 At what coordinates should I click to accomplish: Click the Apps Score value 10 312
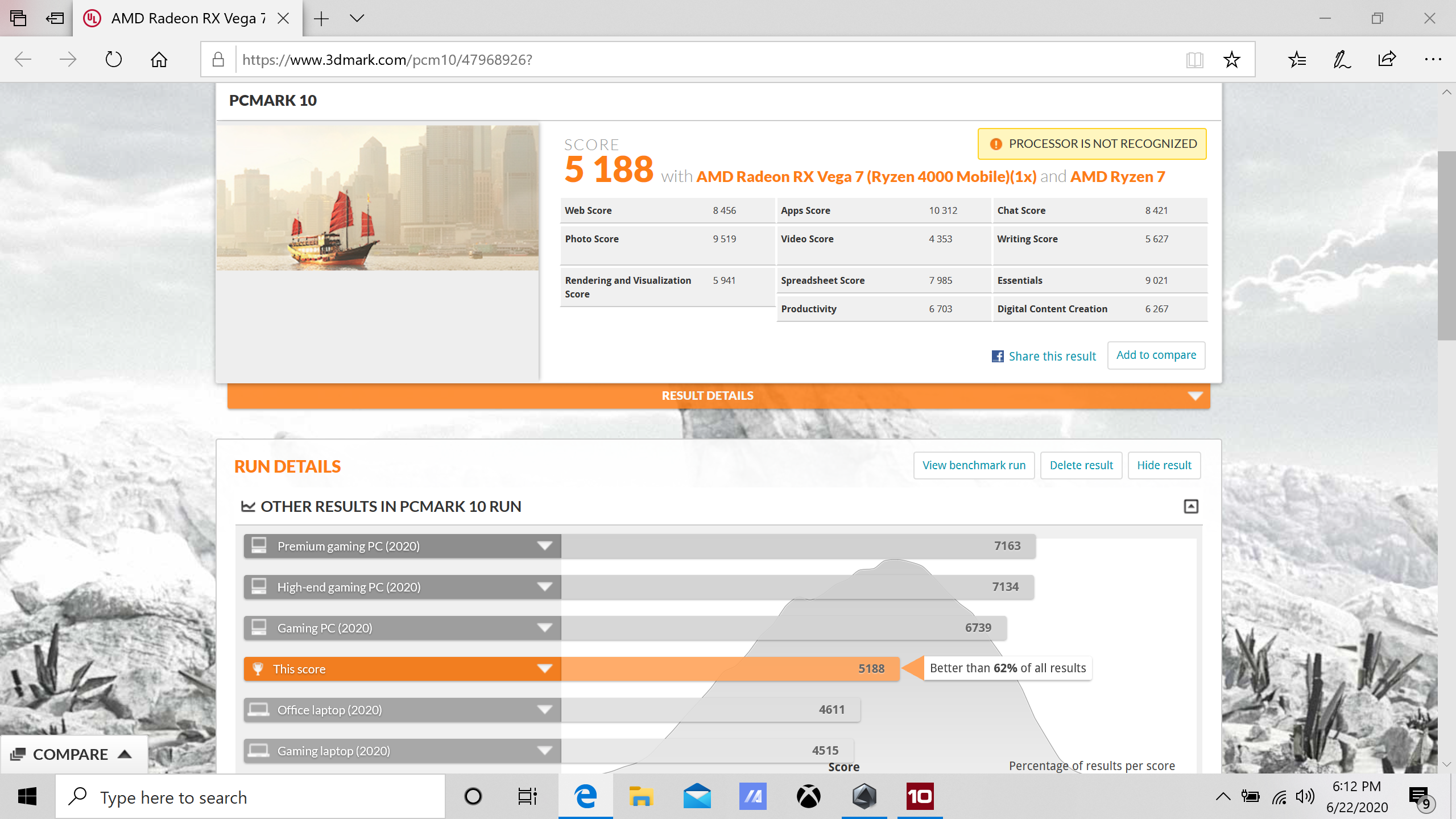click(943, 210)
